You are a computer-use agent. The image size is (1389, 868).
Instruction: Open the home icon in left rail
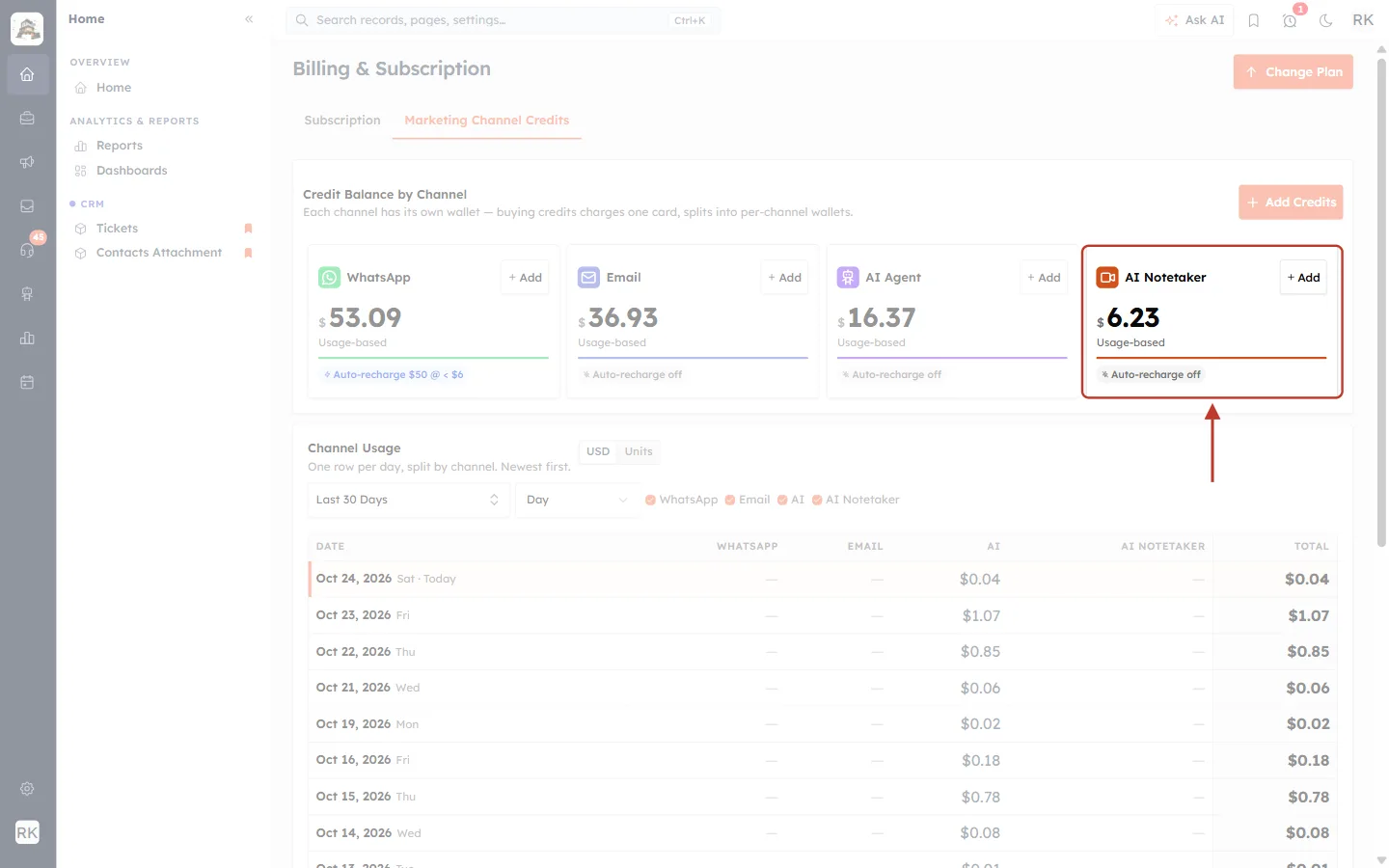[x=27, y=74]
